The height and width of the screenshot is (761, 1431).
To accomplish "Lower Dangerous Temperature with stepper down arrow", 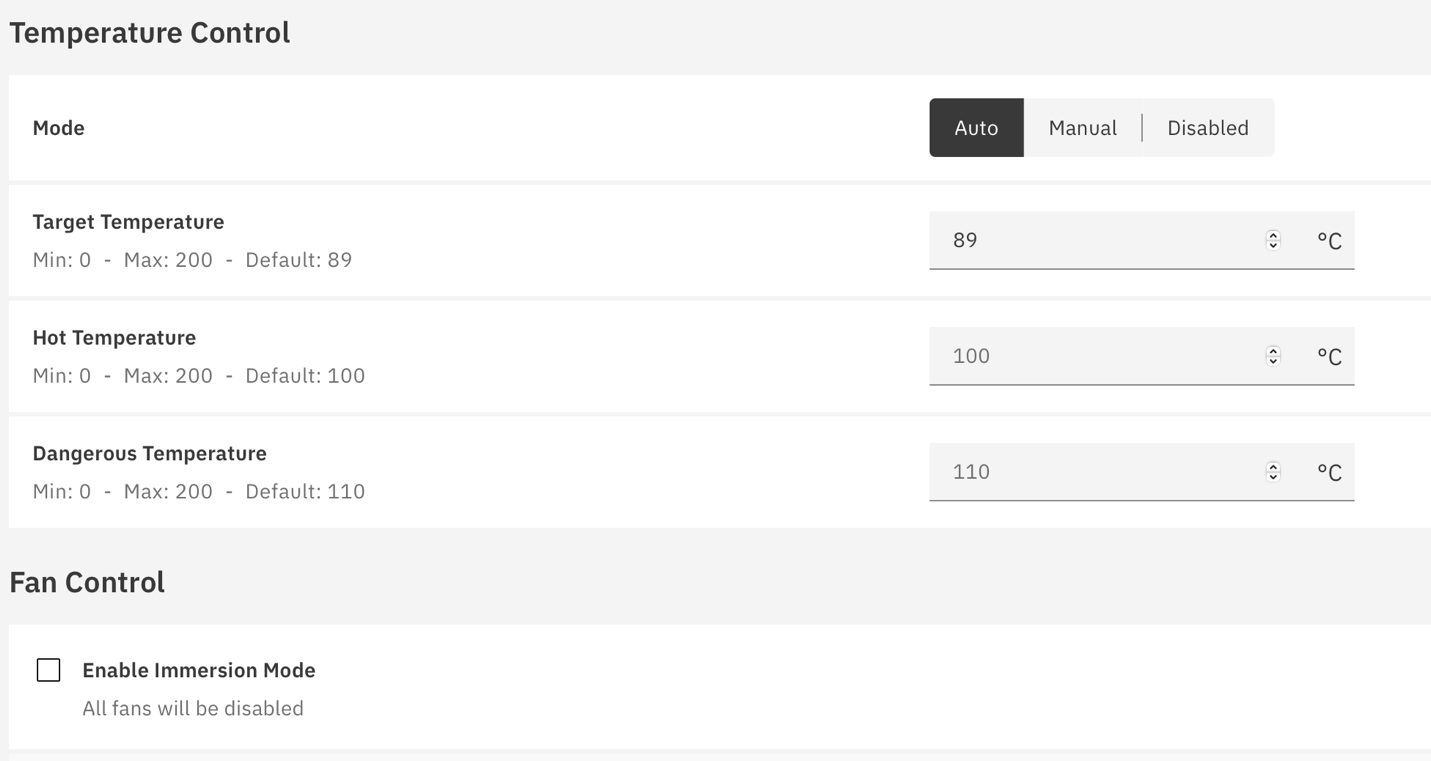I will coord(1273,477).
